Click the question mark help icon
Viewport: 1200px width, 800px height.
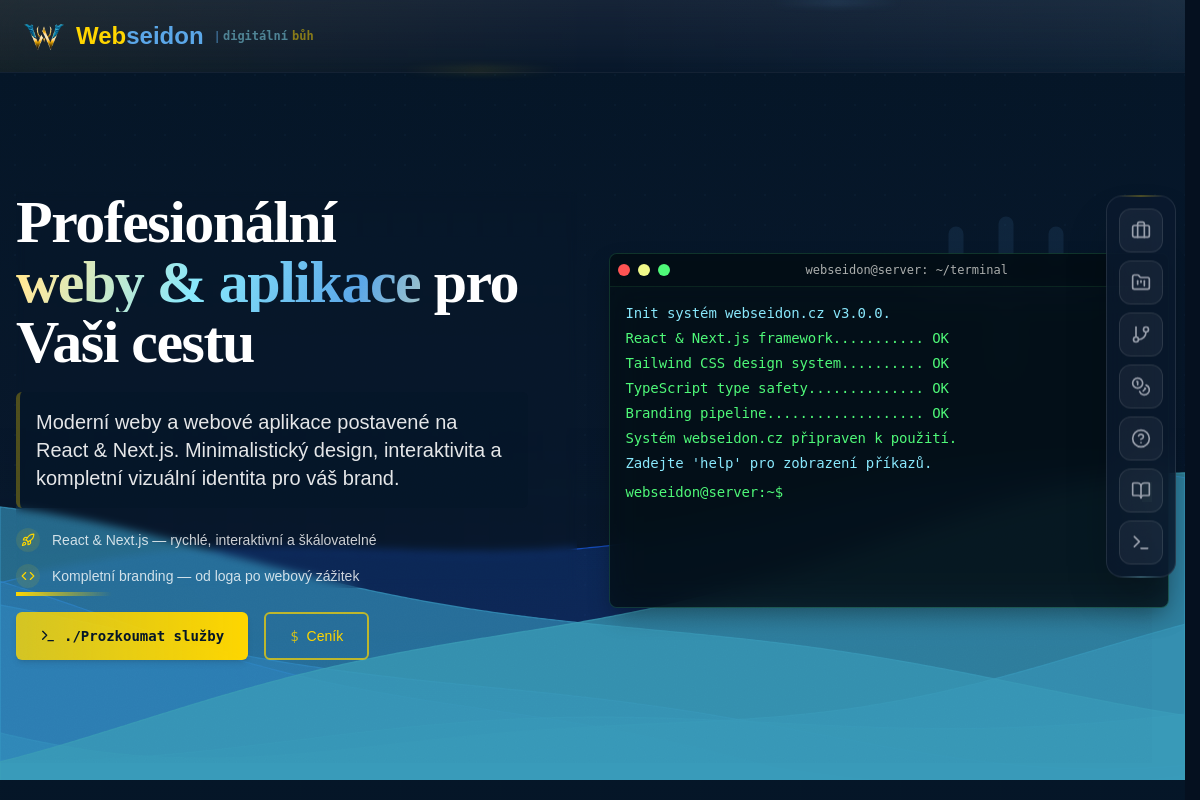(x=1141, y=438)
